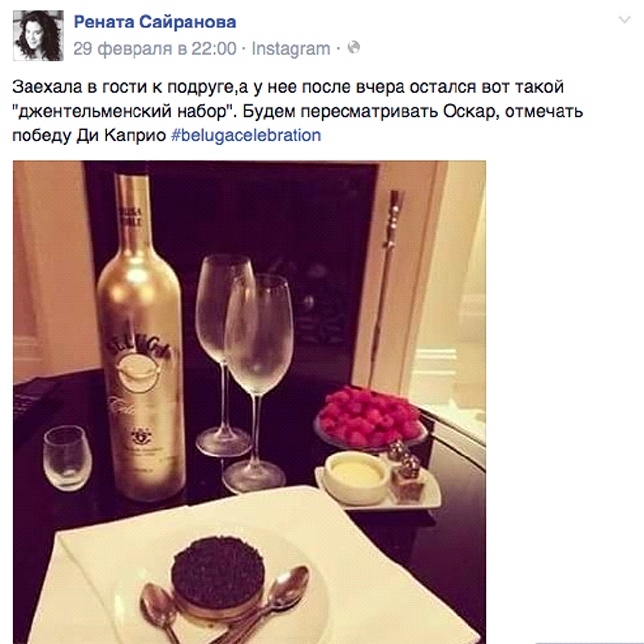Click the word Ди Каприо in the post
Image resolution: width=644 pixels, height=644 pixels.
pos(121,135)
